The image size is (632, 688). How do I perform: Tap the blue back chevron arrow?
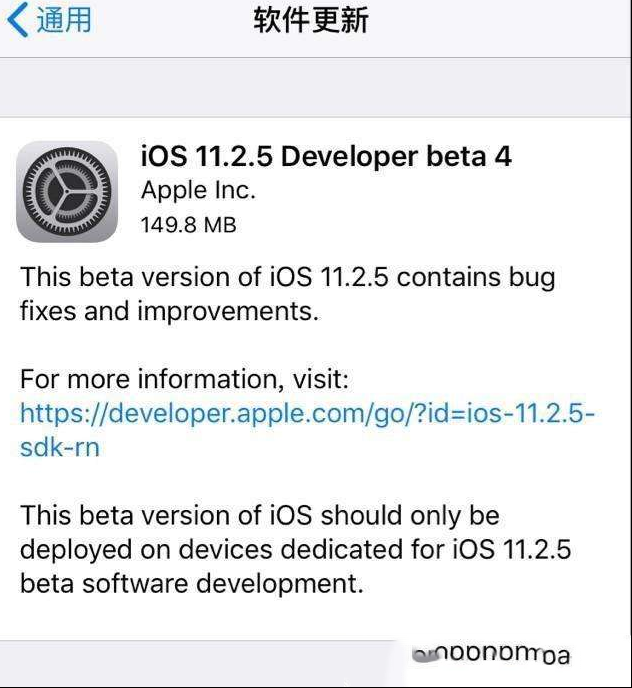pos(18,19)
